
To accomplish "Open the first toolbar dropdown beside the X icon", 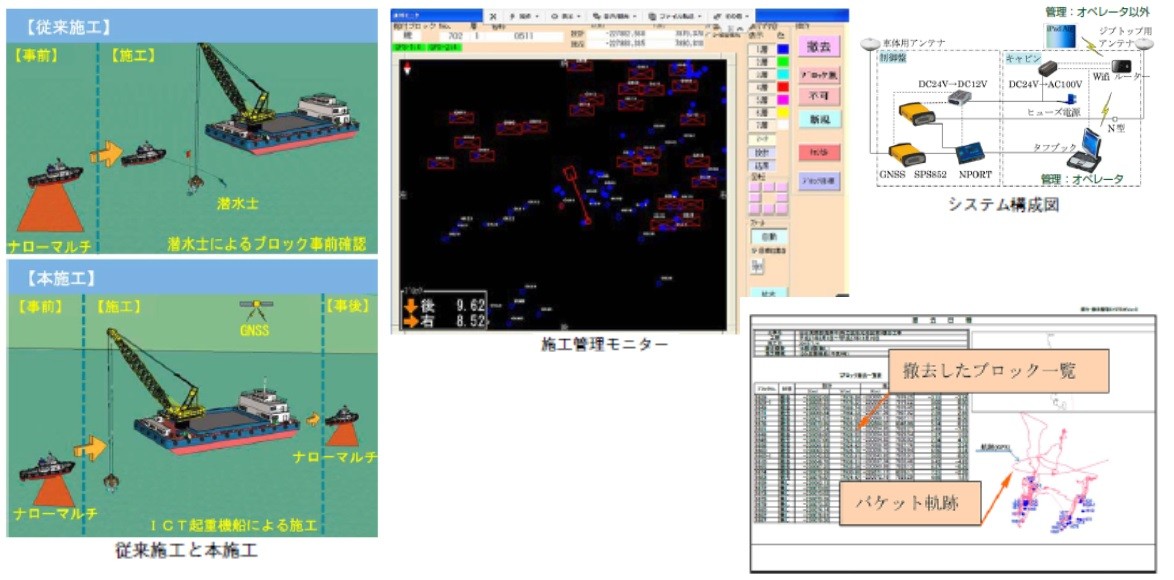I will click(523, 15).
